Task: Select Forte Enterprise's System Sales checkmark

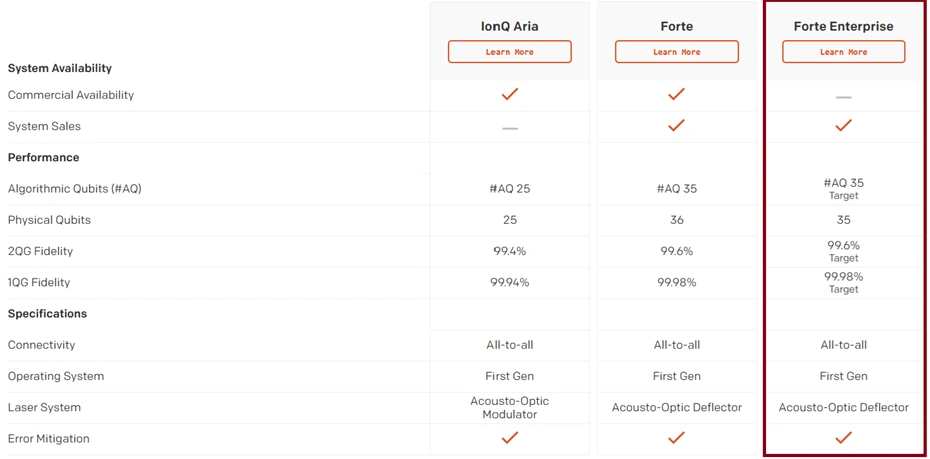Action: point(843,125)
